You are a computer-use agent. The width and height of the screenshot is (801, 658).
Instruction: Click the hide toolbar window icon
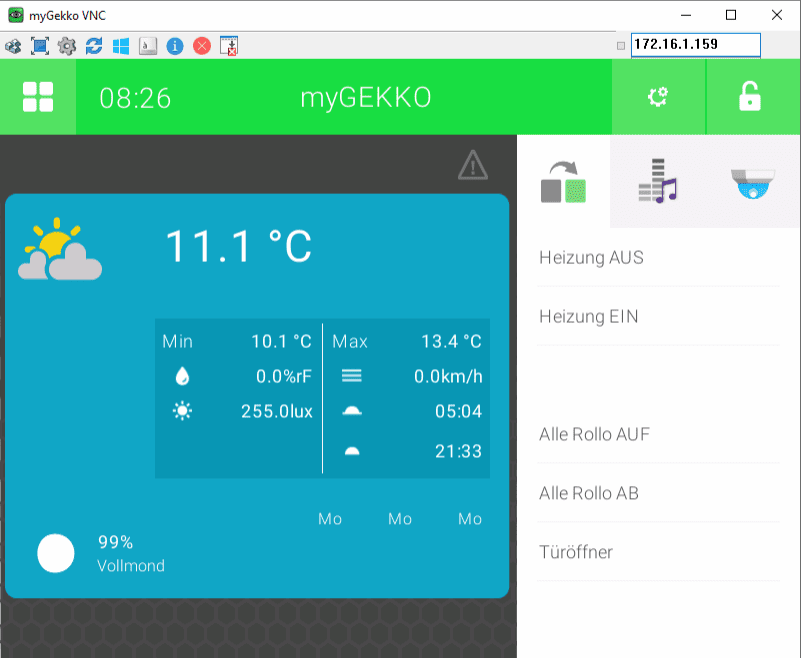tap(229, 46)
